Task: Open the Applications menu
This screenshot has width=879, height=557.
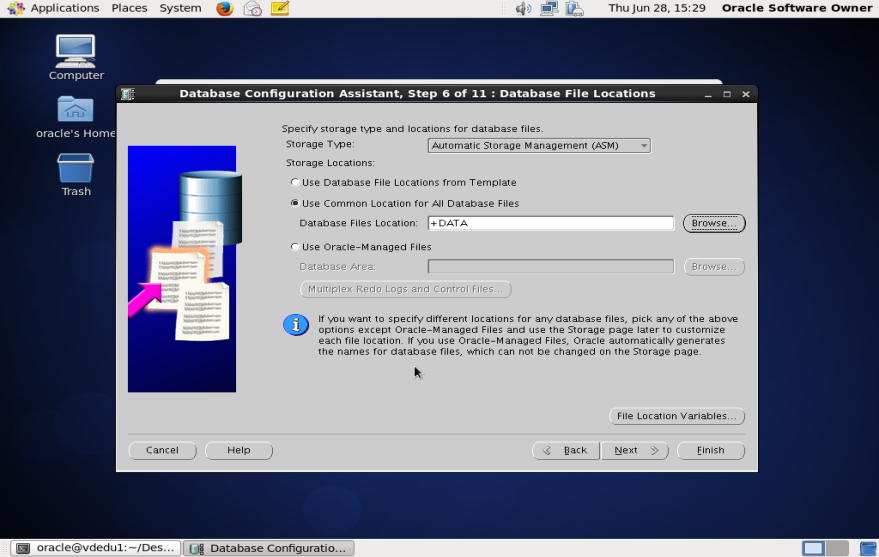Action: tap(64, 8)
